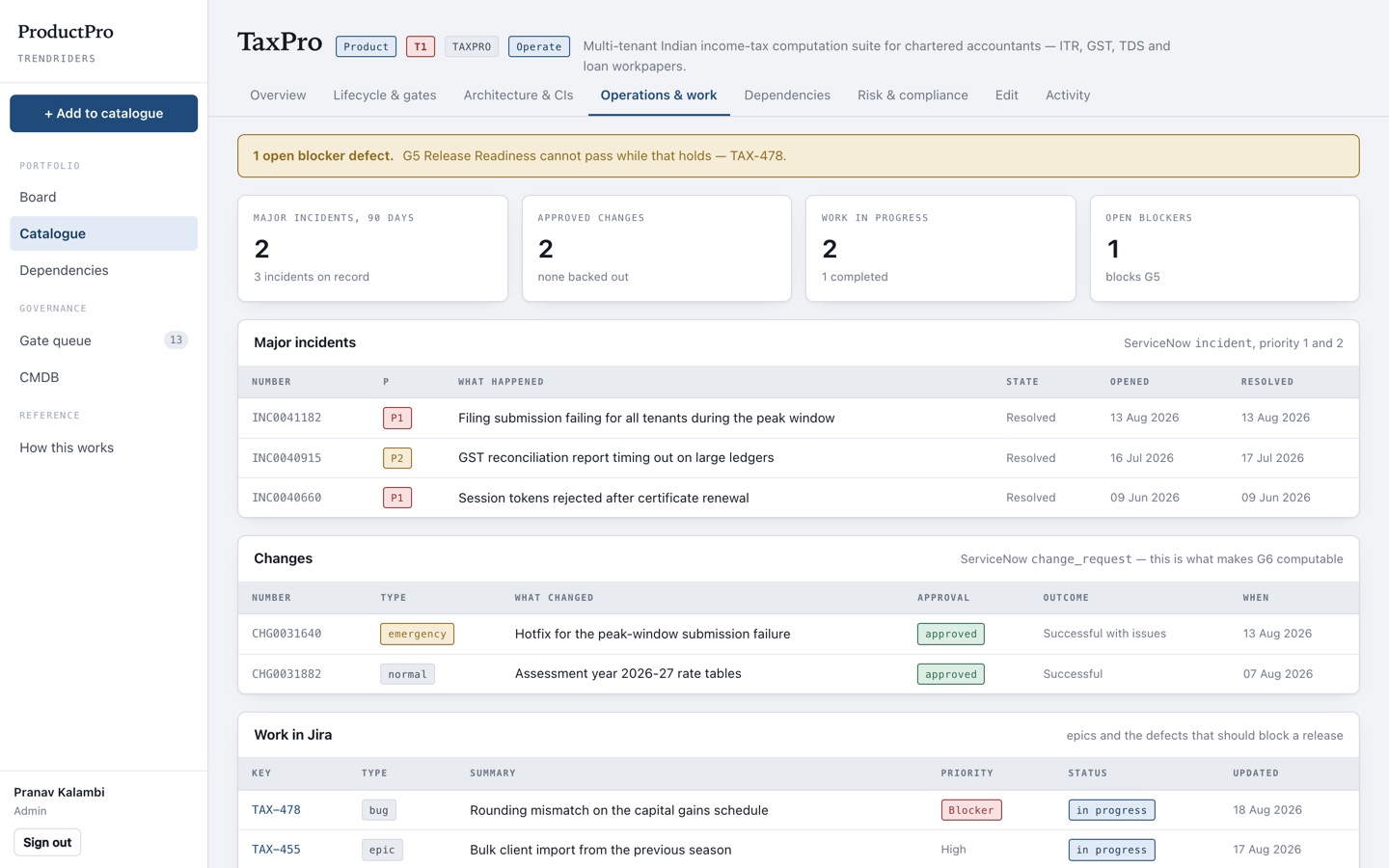This screenshot has height=868, width=1389.
Task: Open the portfolio Dependencies sidebar item
Action: point(103,270)
